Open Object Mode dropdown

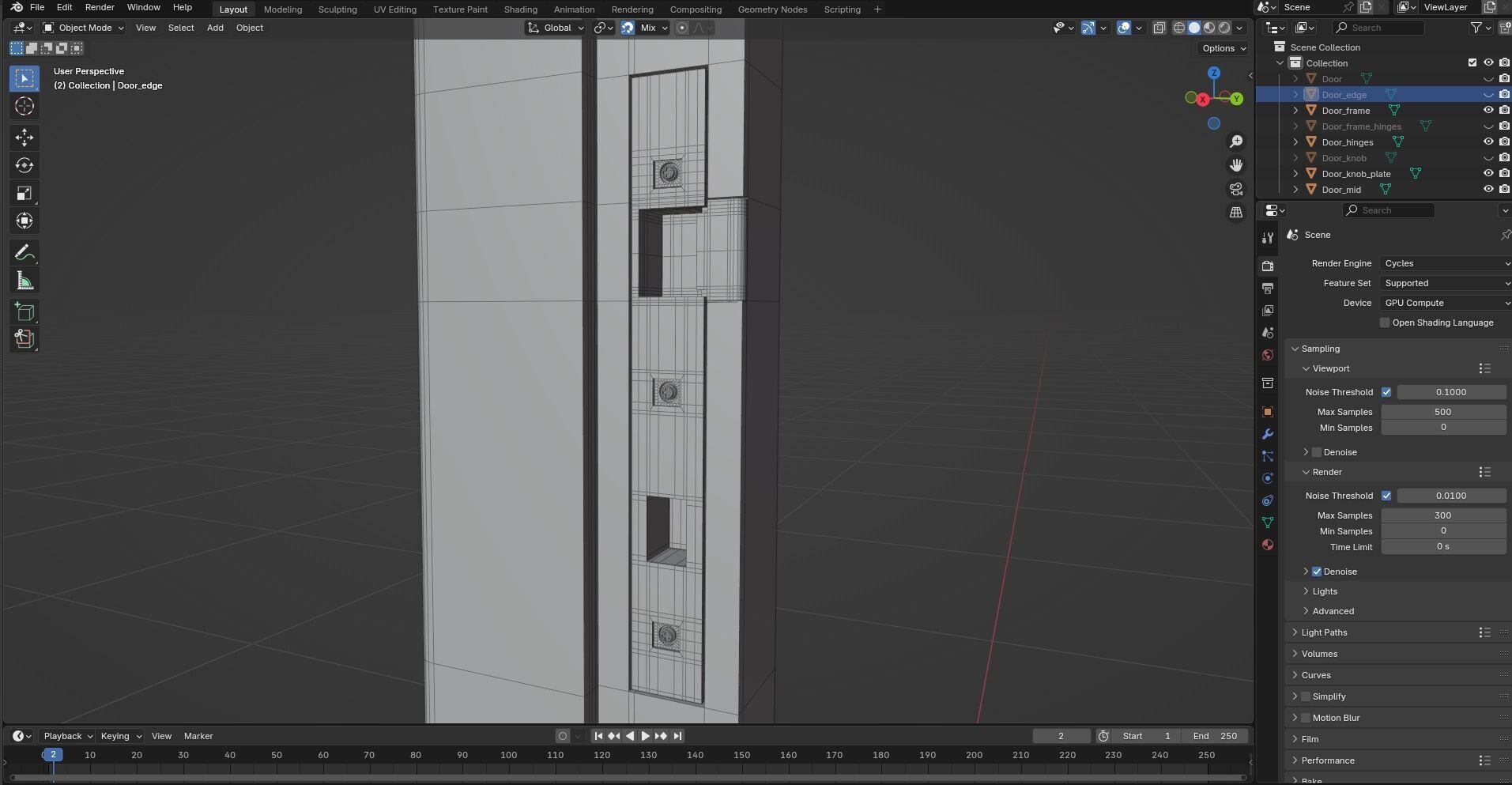[83, 28]
